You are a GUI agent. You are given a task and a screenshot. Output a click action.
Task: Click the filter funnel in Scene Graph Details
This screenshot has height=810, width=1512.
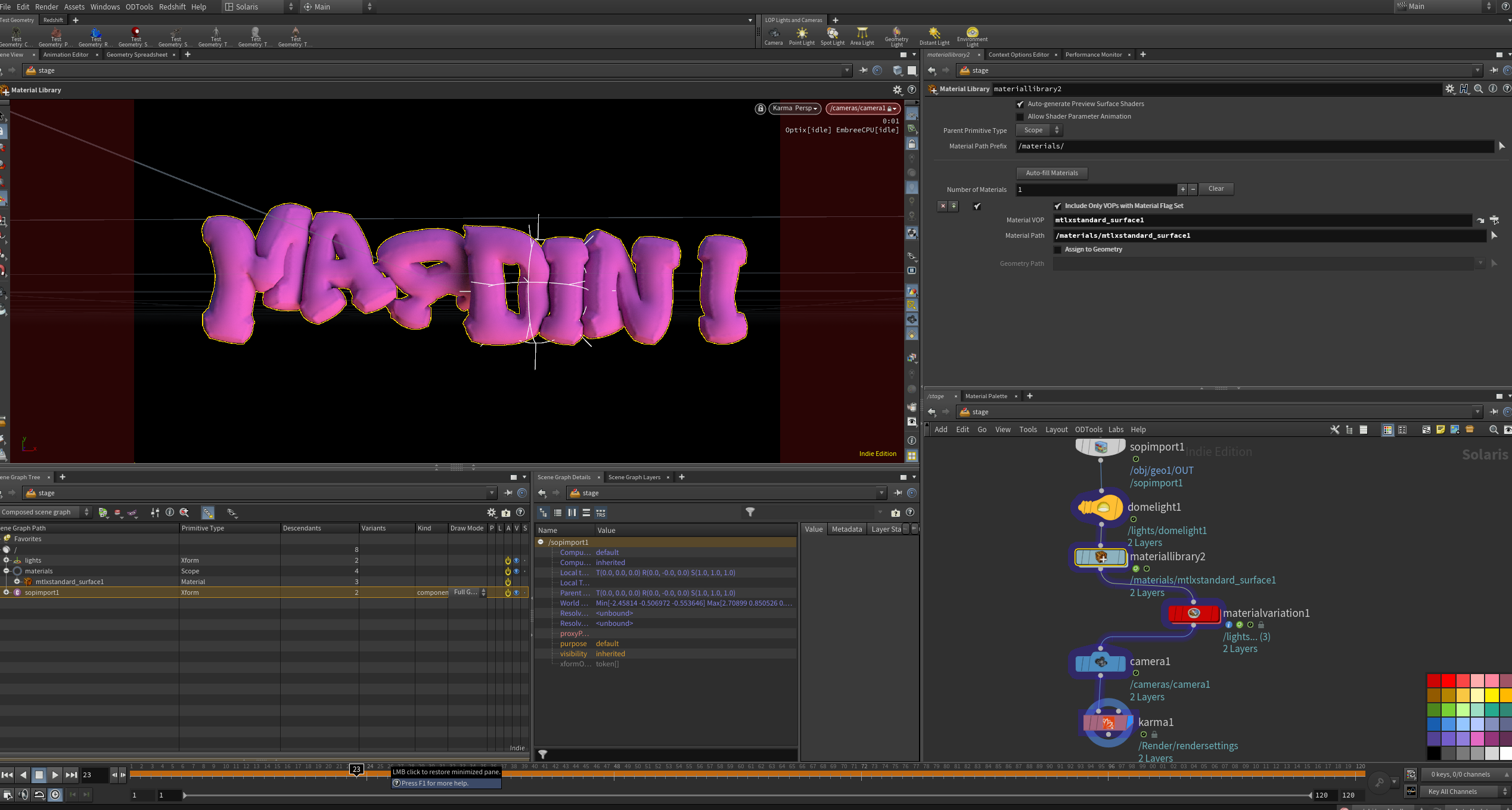tap(750, 513)
